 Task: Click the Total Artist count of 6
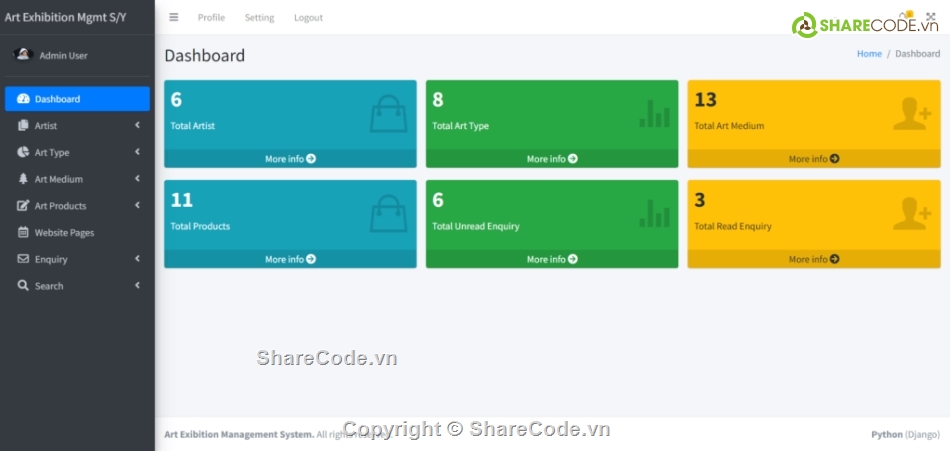[176, 99]
